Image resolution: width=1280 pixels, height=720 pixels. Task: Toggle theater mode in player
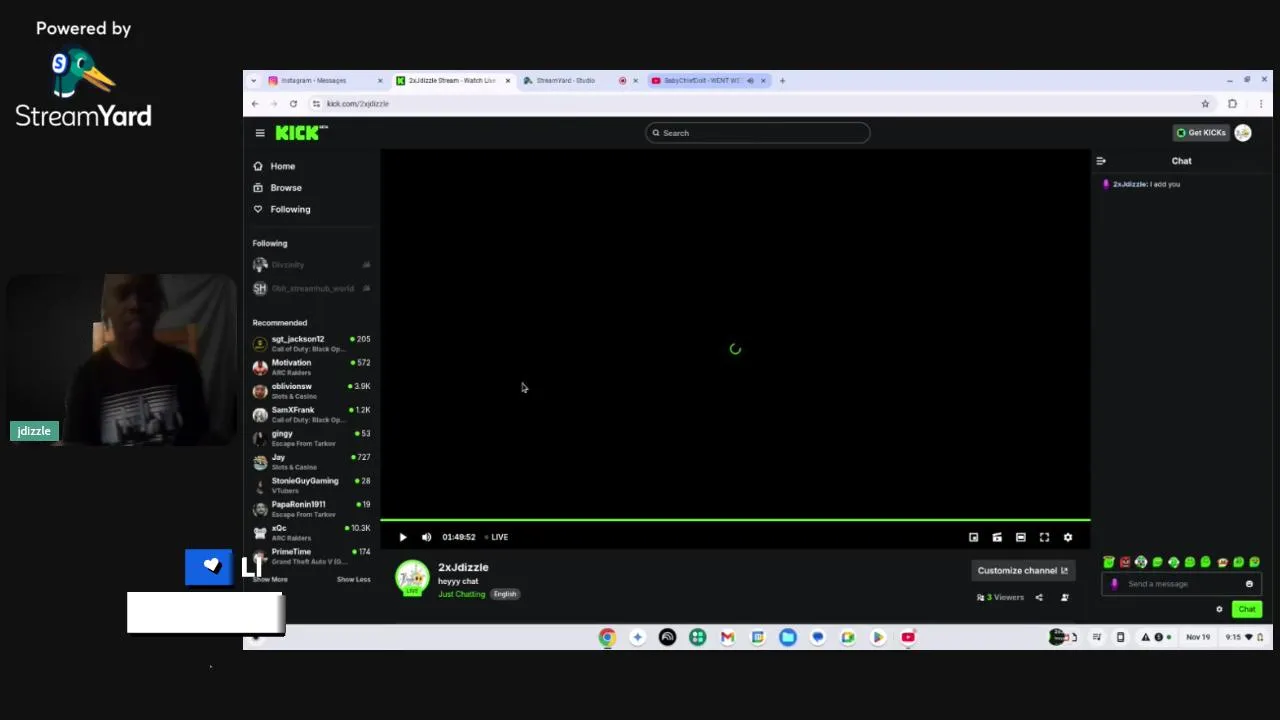click(x=1020, y=537)
